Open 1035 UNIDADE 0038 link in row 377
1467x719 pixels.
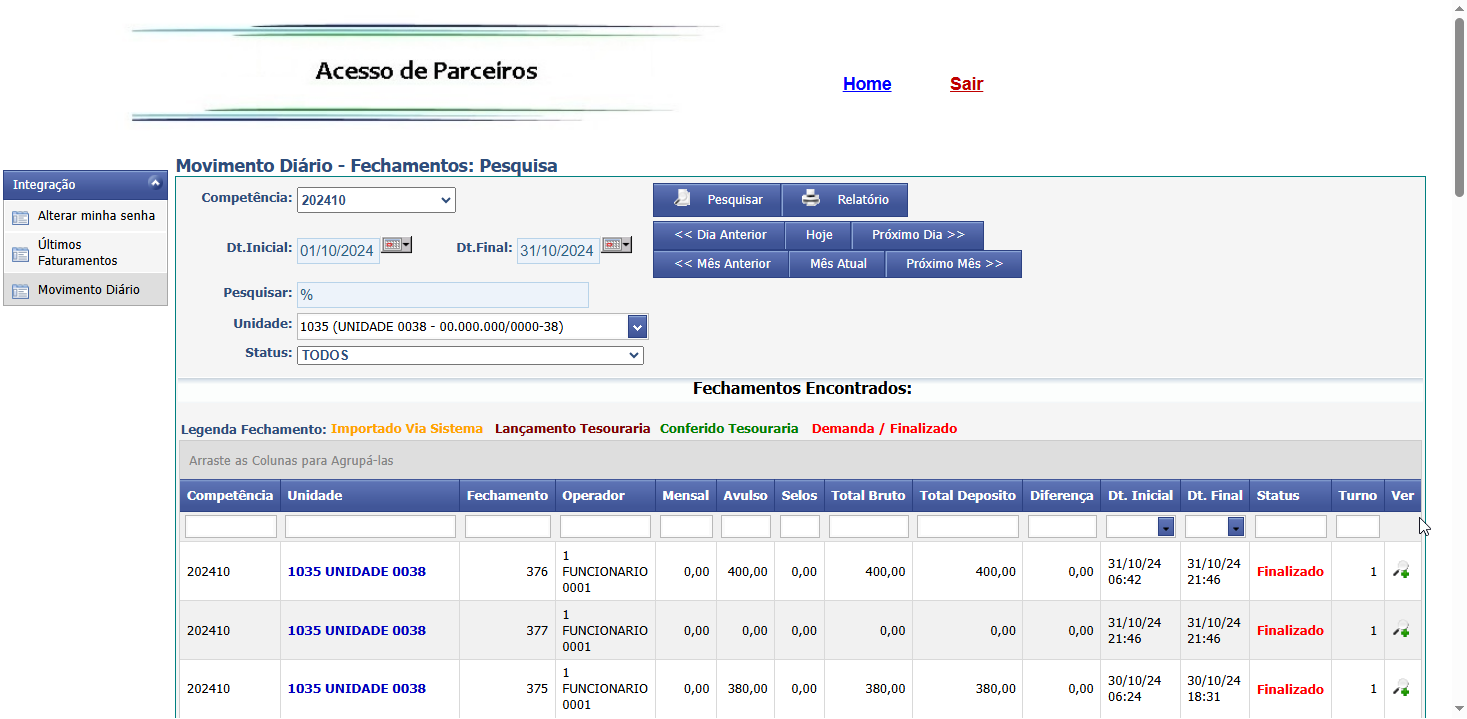[x=357, y=631]
